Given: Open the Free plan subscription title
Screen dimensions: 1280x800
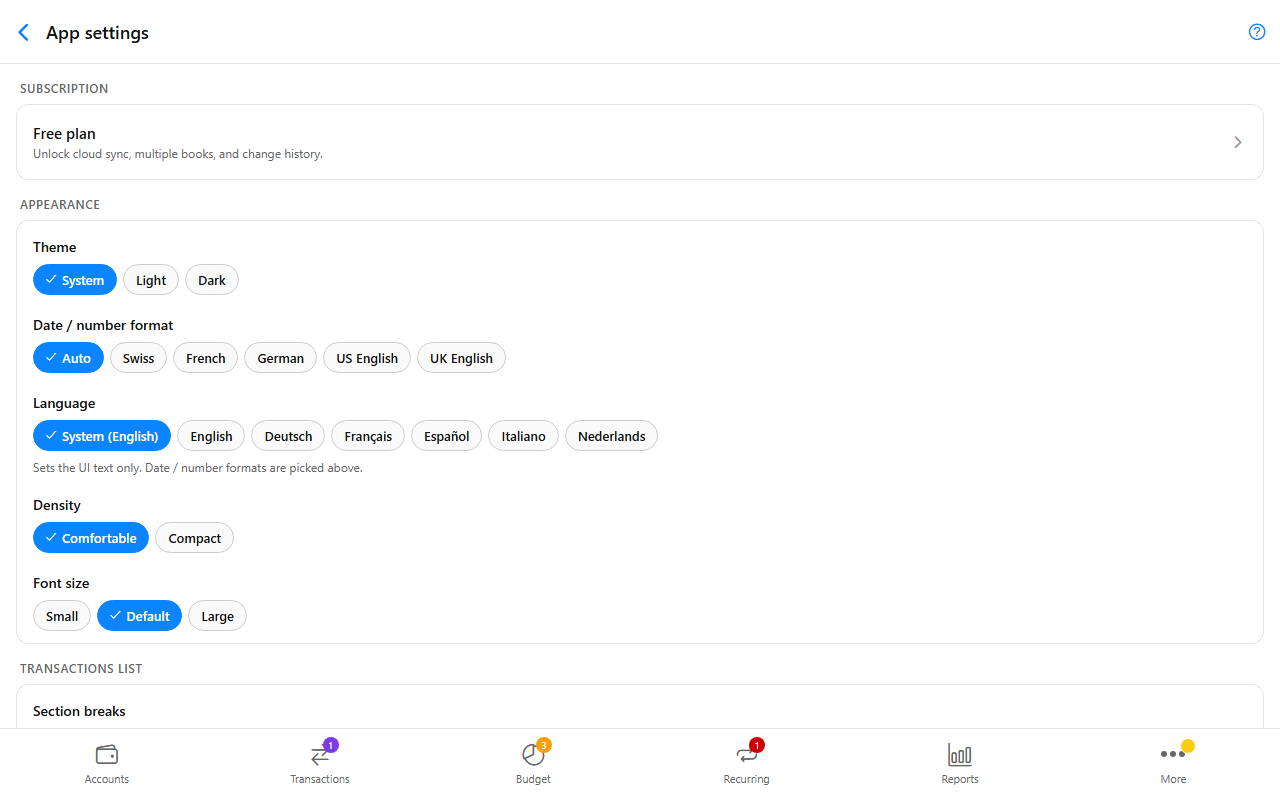Looking at the screenshot, I should pos(64,134).
